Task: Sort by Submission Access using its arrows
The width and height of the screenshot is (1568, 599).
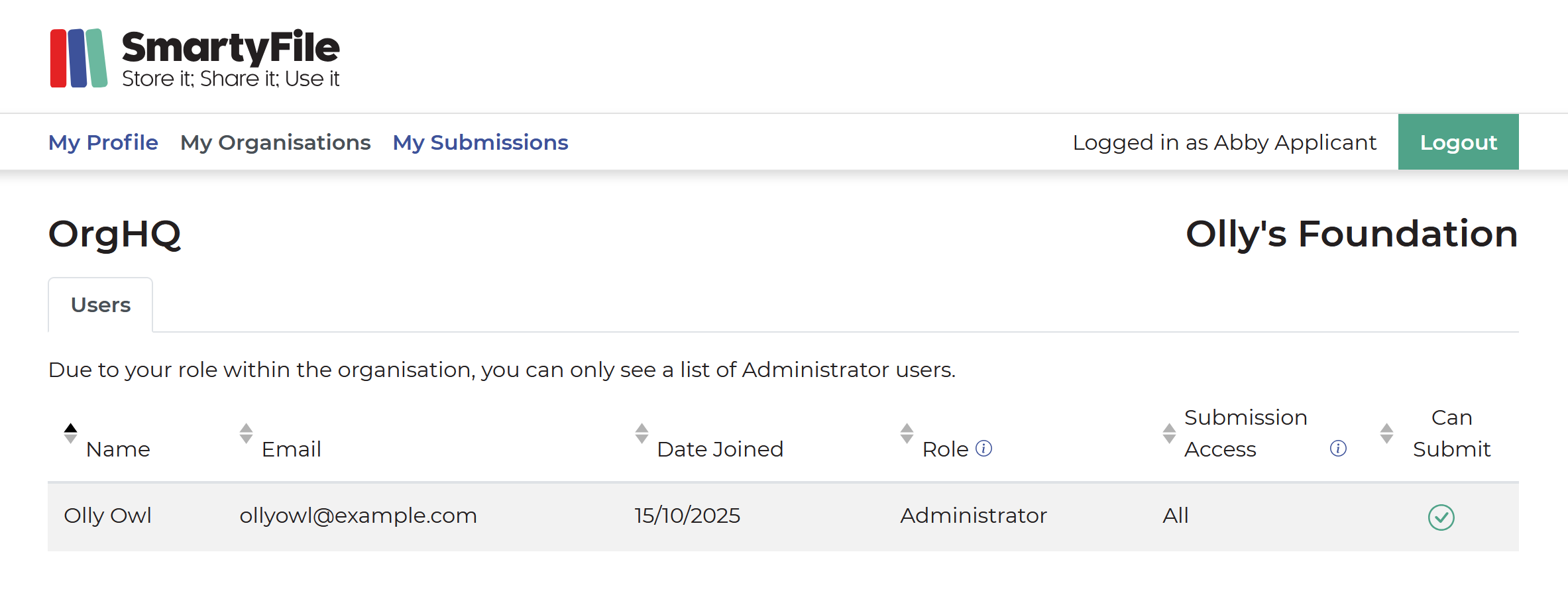Action: pos(1169,433)
